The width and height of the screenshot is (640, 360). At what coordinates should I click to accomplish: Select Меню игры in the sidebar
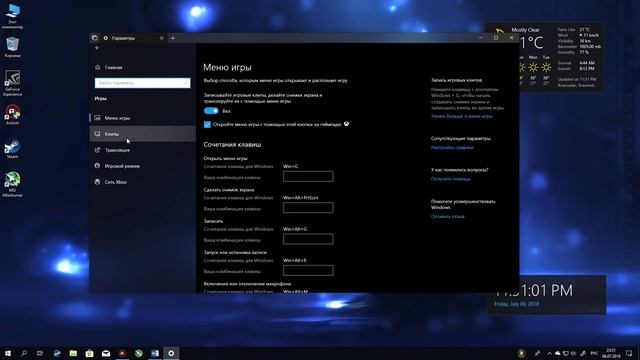(x=142, y=118)
